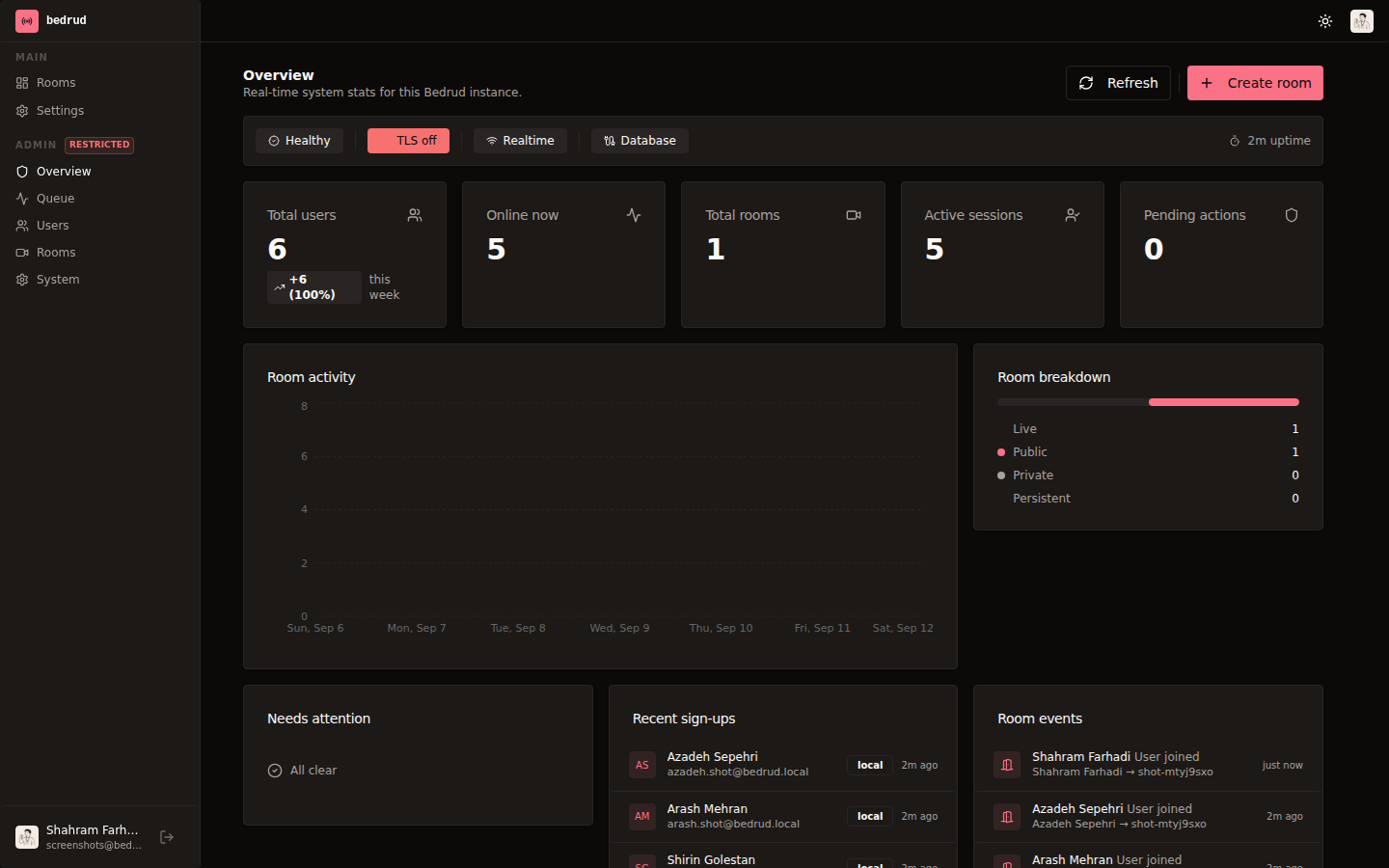Click the Private room type legend dot
The height and width of the screenshot is (868, 1389).
(x=1001, y=475)
